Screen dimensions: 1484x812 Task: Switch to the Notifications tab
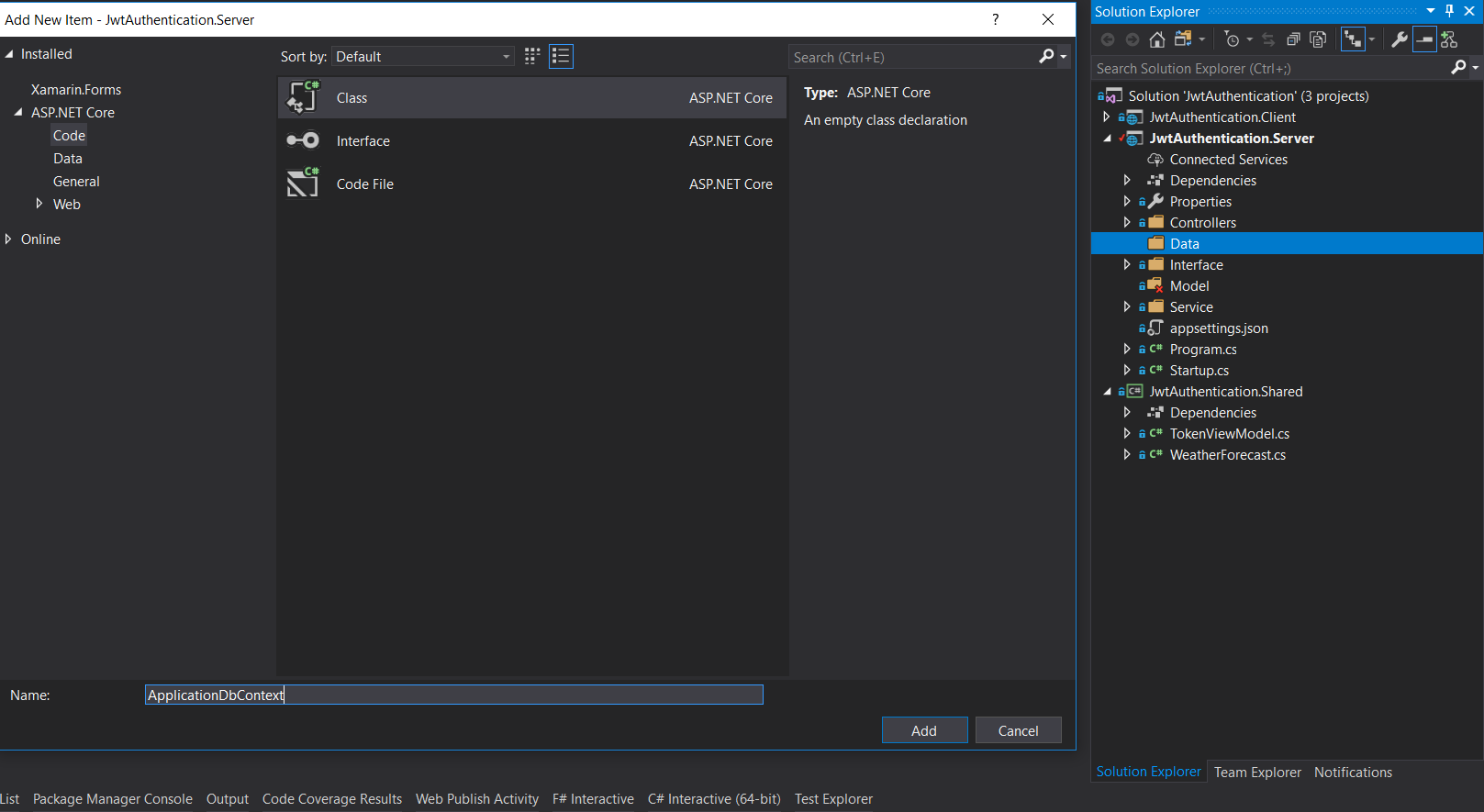(x=1353, y=772)
